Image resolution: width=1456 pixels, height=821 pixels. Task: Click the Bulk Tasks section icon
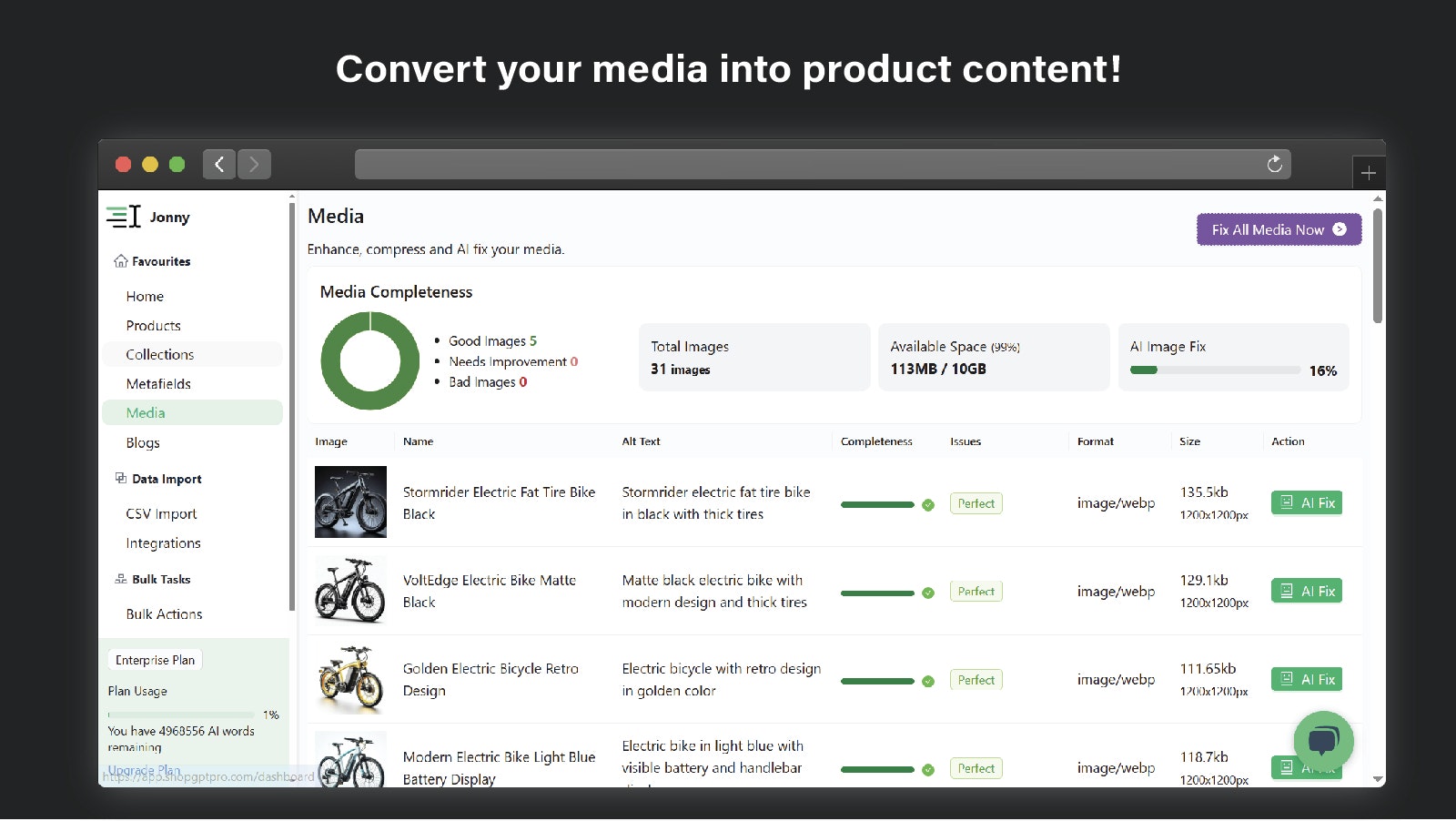pos(121,579)
